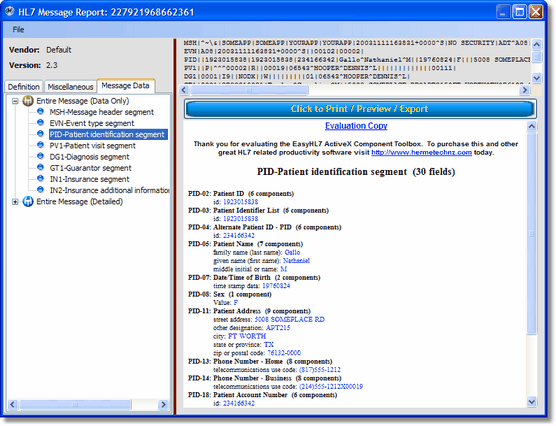Screen dimensions: 556x426
Task: Click the Print / Preview / Export button
Action: [x=360, y=109]
